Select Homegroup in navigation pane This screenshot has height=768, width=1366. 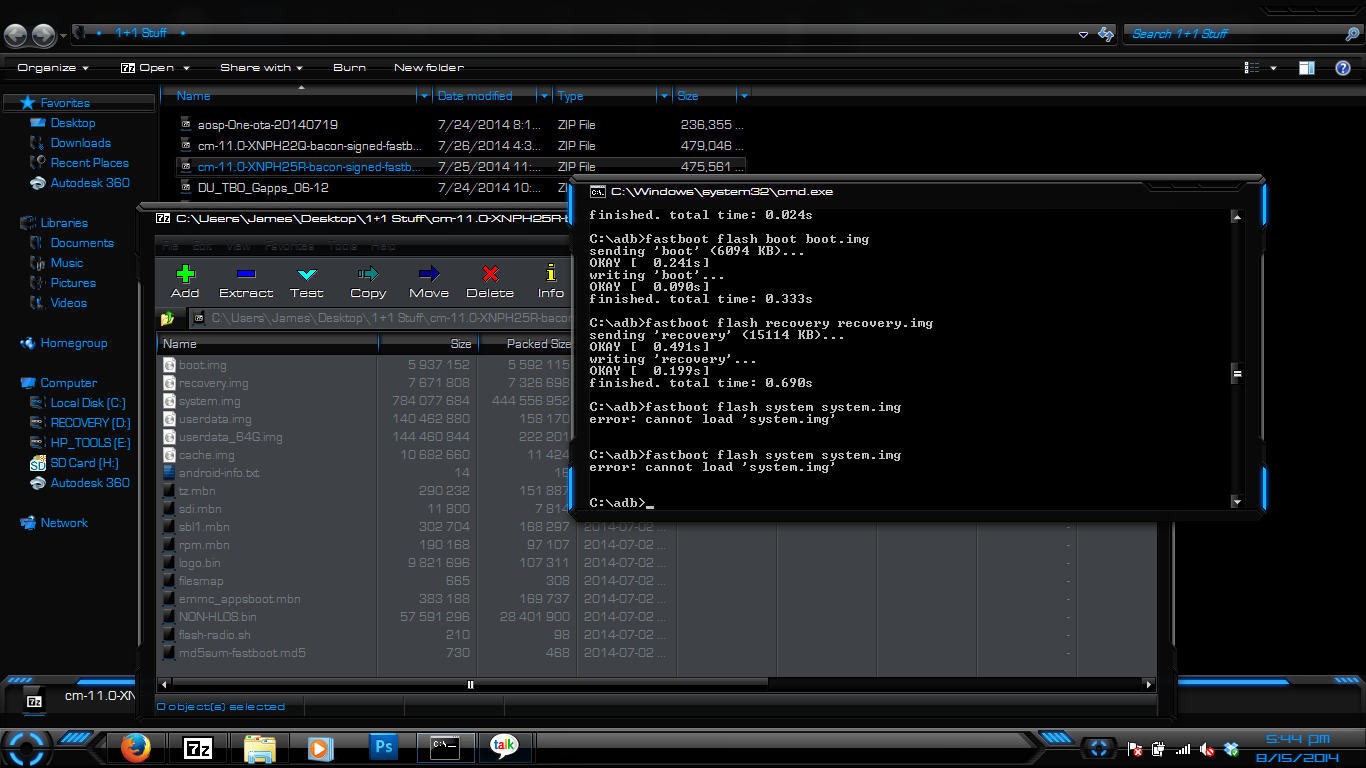[x=73, y=343]
